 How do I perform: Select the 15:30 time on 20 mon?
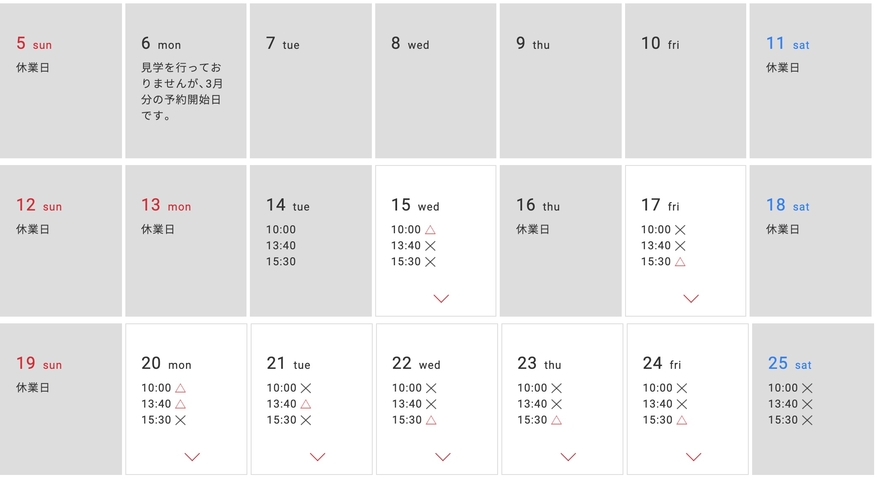pyautogui.click(x=156, y=420)
